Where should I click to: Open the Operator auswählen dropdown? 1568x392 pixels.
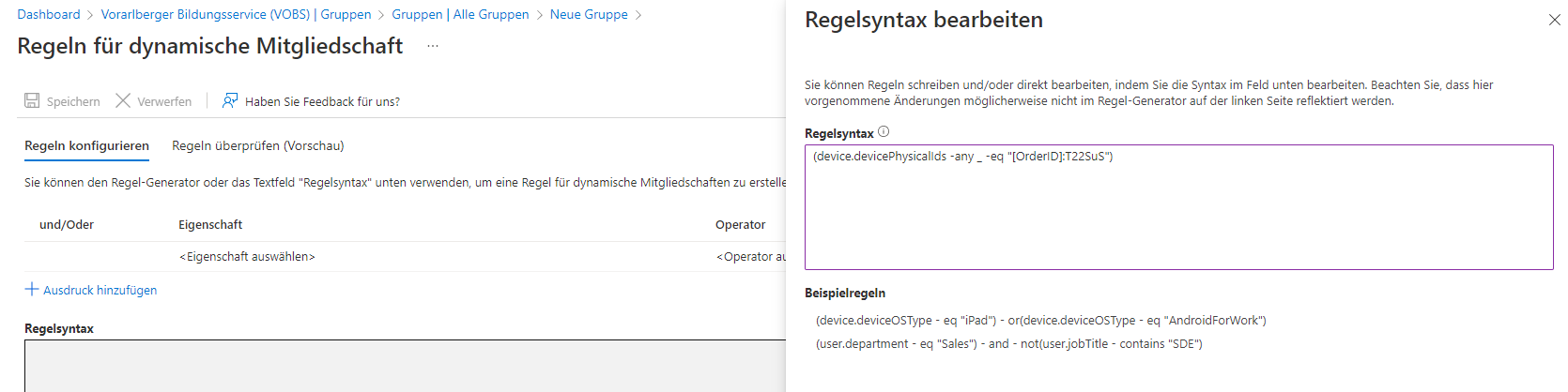(751, 257)
